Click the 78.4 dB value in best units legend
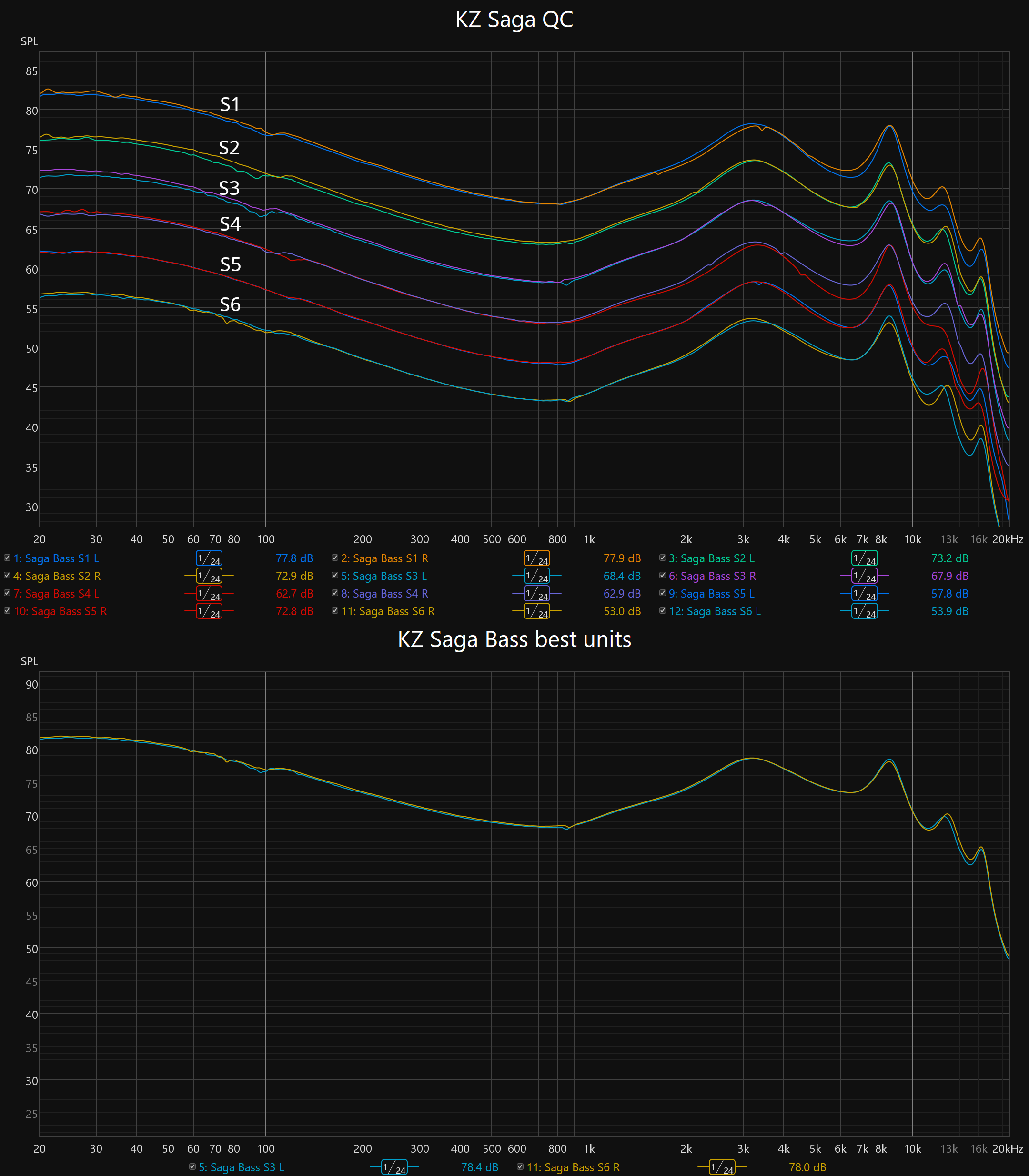Viewport: 1029px width, 1176px height. point(479,1167)
